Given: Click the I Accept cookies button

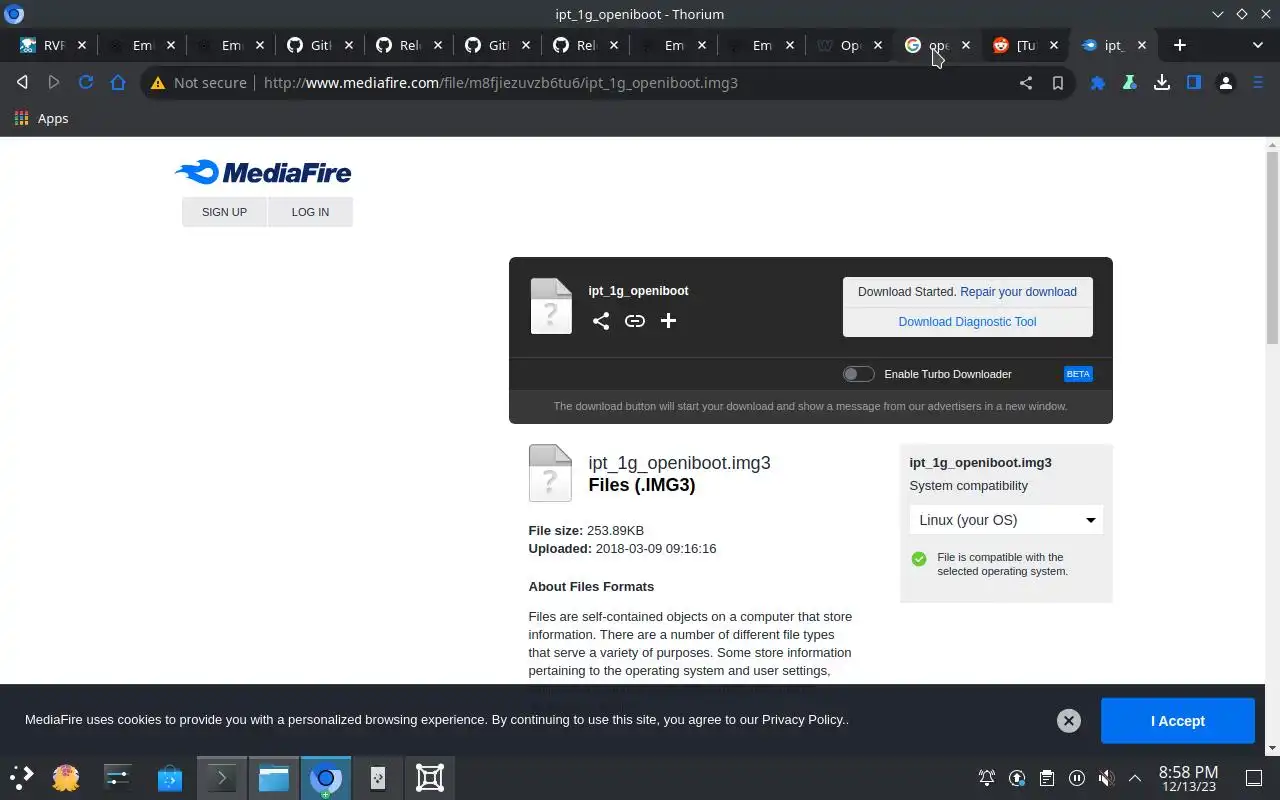Looking at the screenshot, I should click(x=1178, y=721).
